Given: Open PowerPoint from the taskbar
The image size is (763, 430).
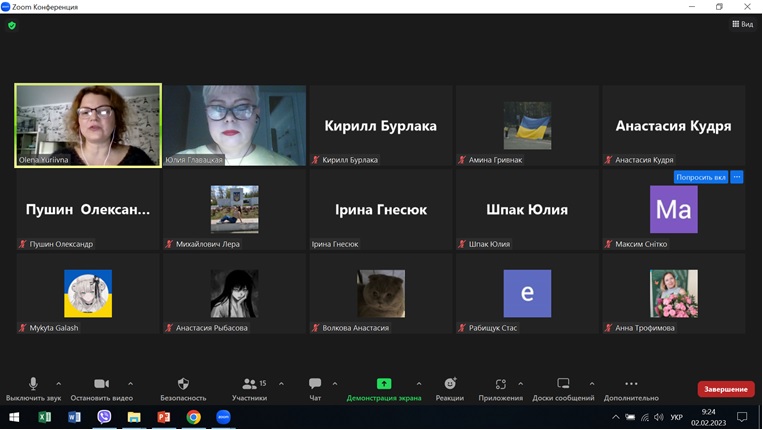Looking at the screenshot, I should point(164,417).
